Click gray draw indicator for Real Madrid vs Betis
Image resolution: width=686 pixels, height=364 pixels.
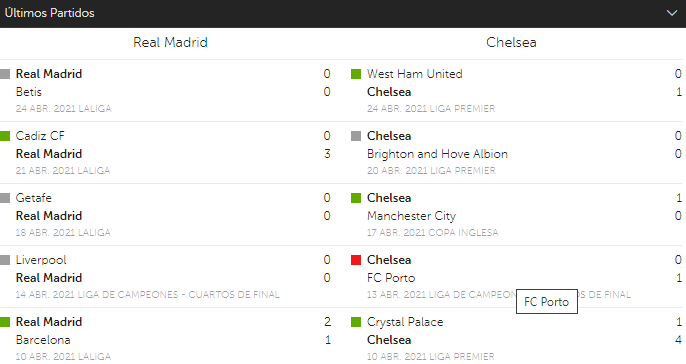5,74
